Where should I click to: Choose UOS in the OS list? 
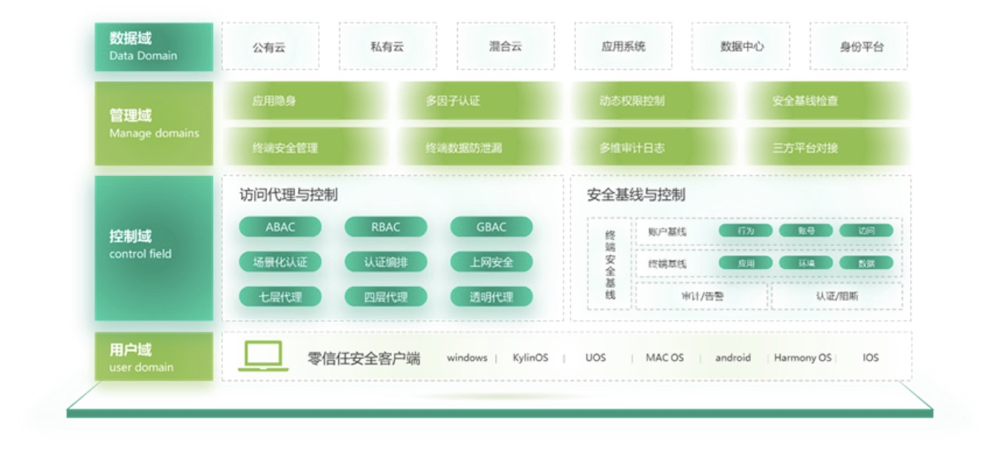coord(596,358)
